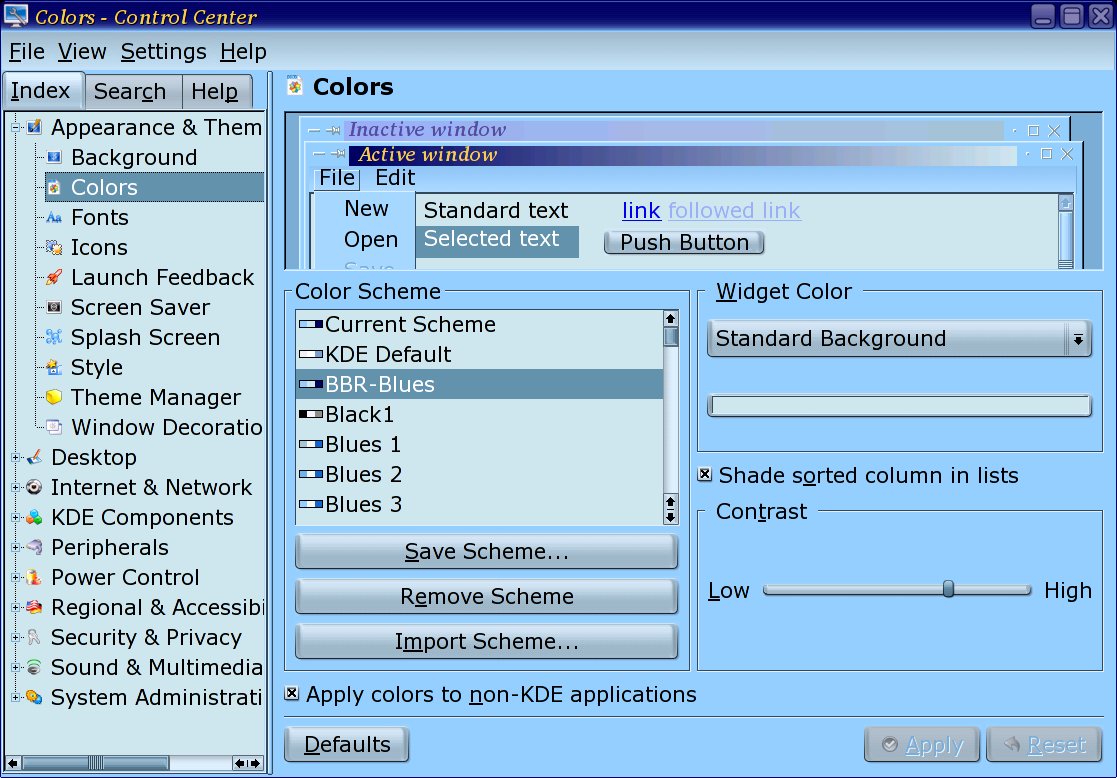Click the Regional & Accessibility flag icon
Viewport: 1117px width, 778px height.
click(34, 607)
